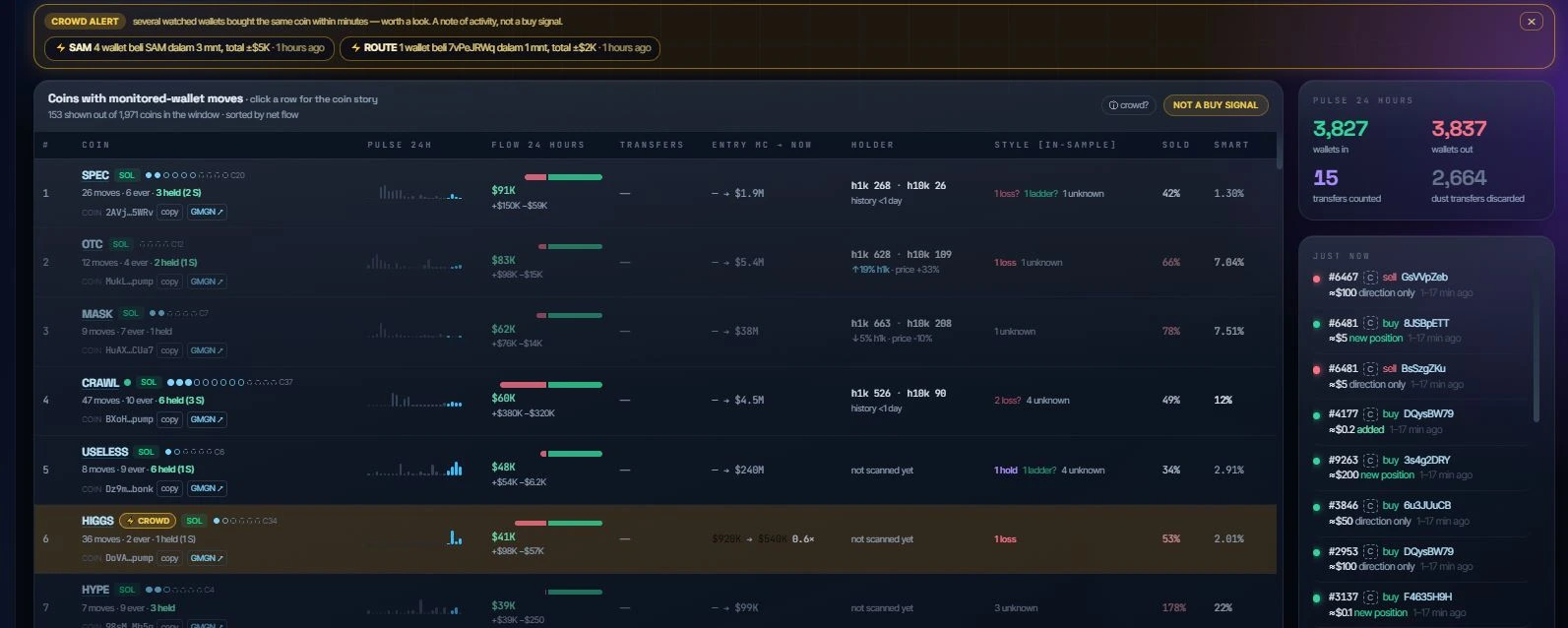Click the C icon in the #4177 entry
The image size is (1568, 628).
pyautogui.click(x=1369, y=414)
